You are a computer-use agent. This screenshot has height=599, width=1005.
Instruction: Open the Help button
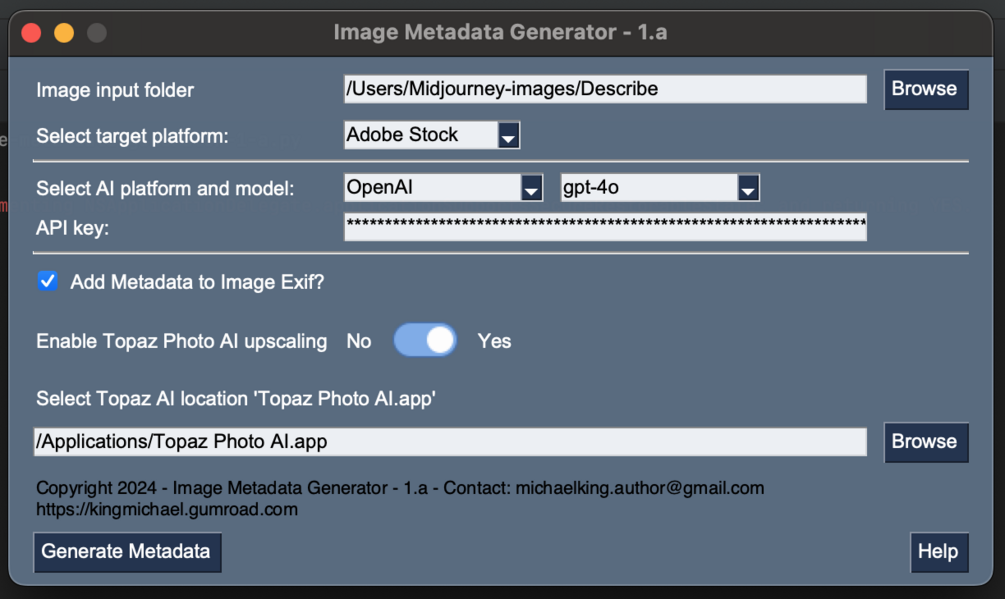[x=938, y=552]
